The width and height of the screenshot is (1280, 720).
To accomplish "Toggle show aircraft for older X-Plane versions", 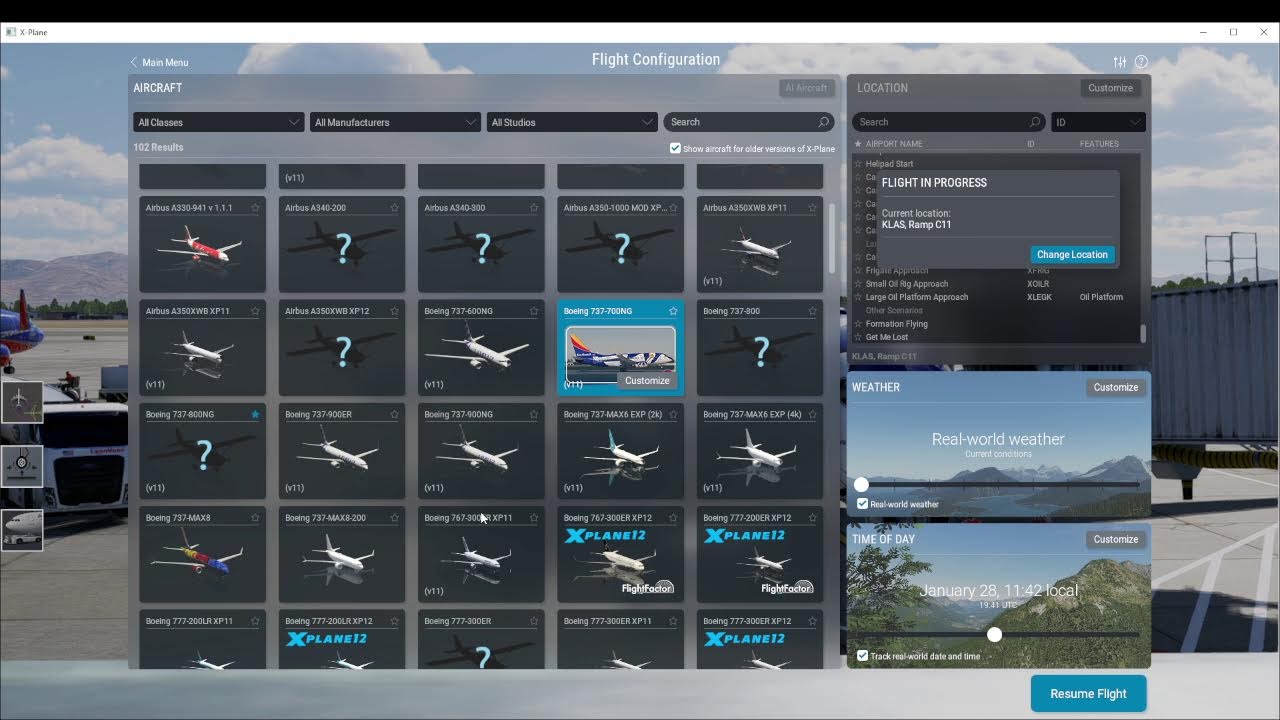I will pyautogui.click(x=675, y=149).
